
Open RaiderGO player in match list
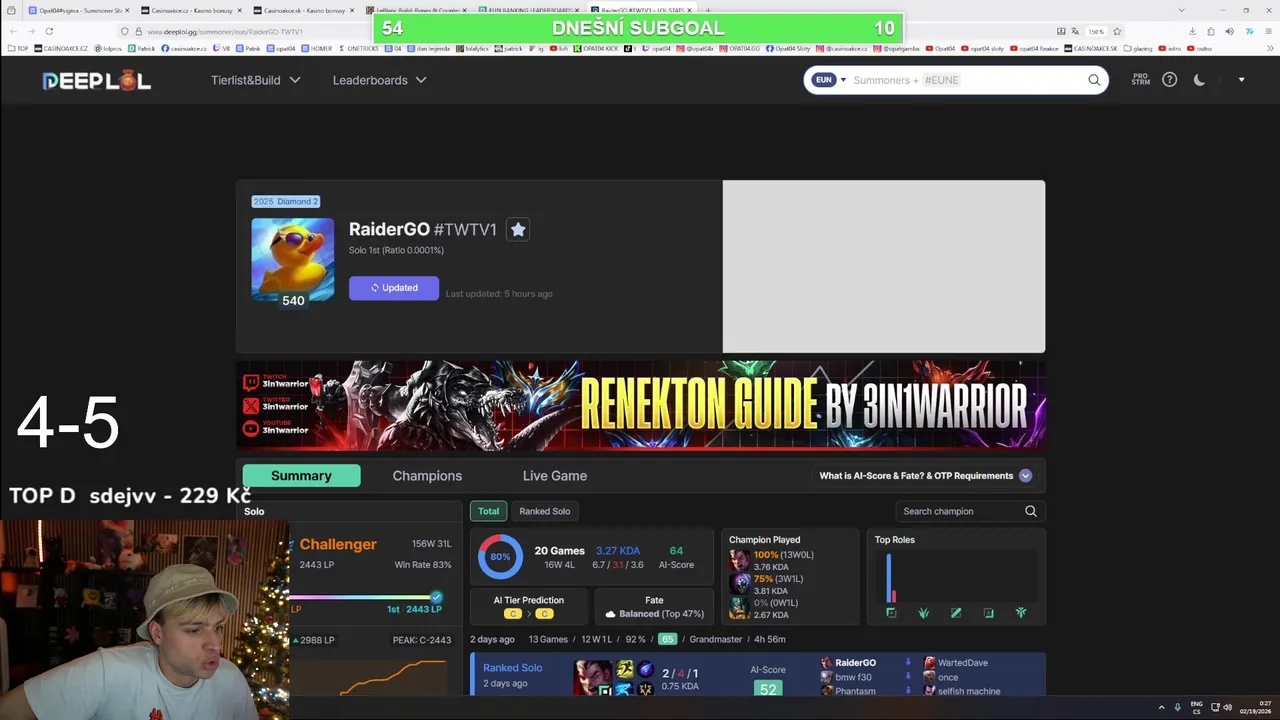click(x=855, y=663)
